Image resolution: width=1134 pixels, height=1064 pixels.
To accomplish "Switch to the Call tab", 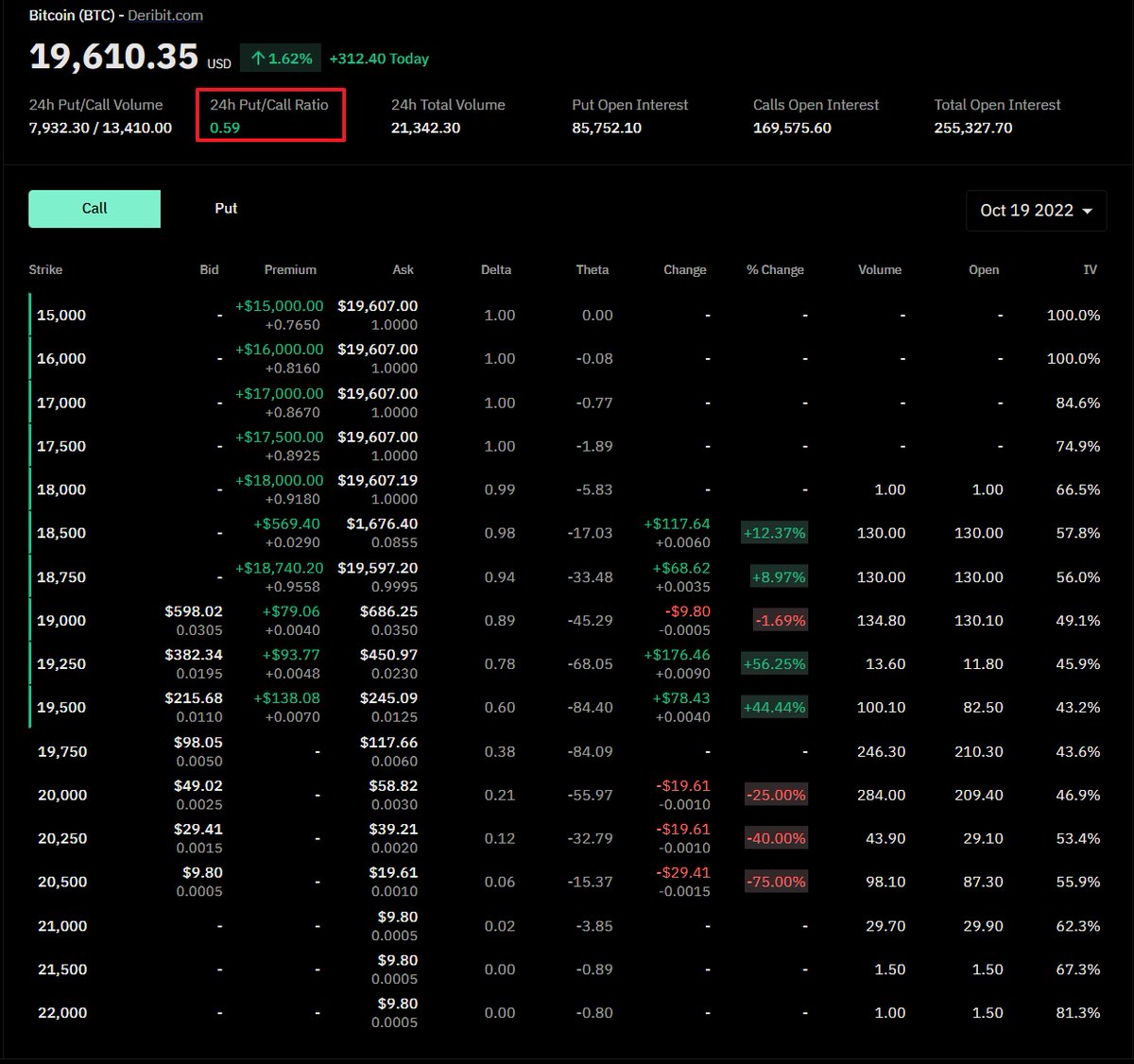I will click(x=94, y=208).
